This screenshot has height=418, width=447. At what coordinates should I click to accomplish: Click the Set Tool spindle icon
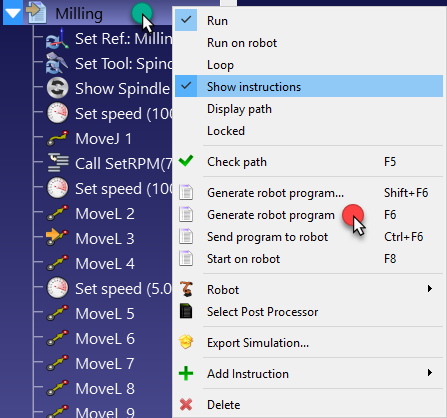(57, 63)
